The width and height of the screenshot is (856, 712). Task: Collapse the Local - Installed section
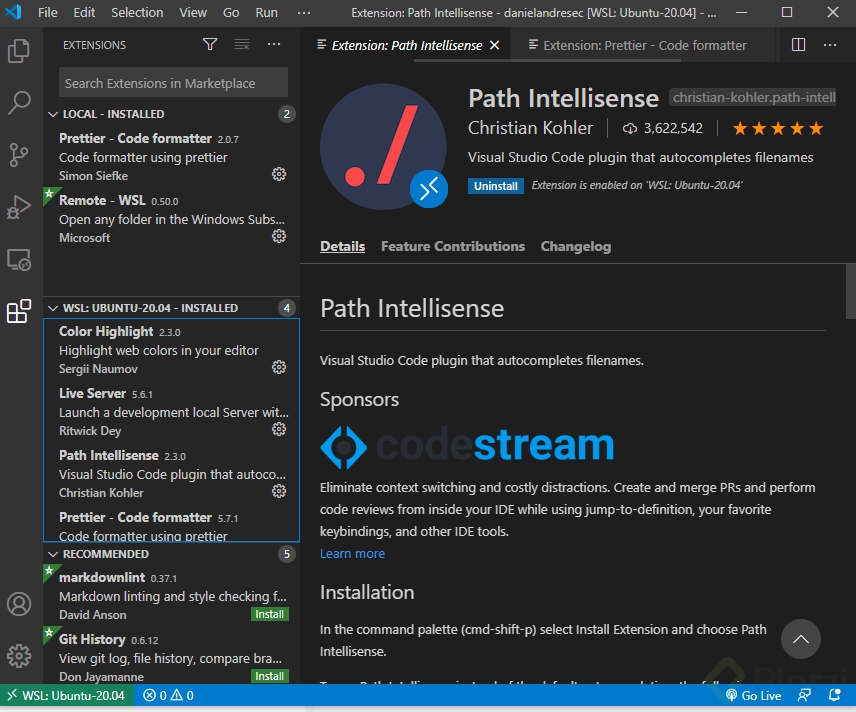54,114
